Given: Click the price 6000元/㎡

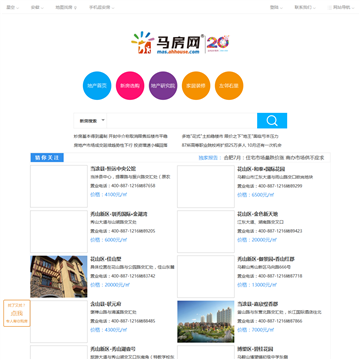Looking at the screenshot, I should pyautogui.click(x=108, y=240).
